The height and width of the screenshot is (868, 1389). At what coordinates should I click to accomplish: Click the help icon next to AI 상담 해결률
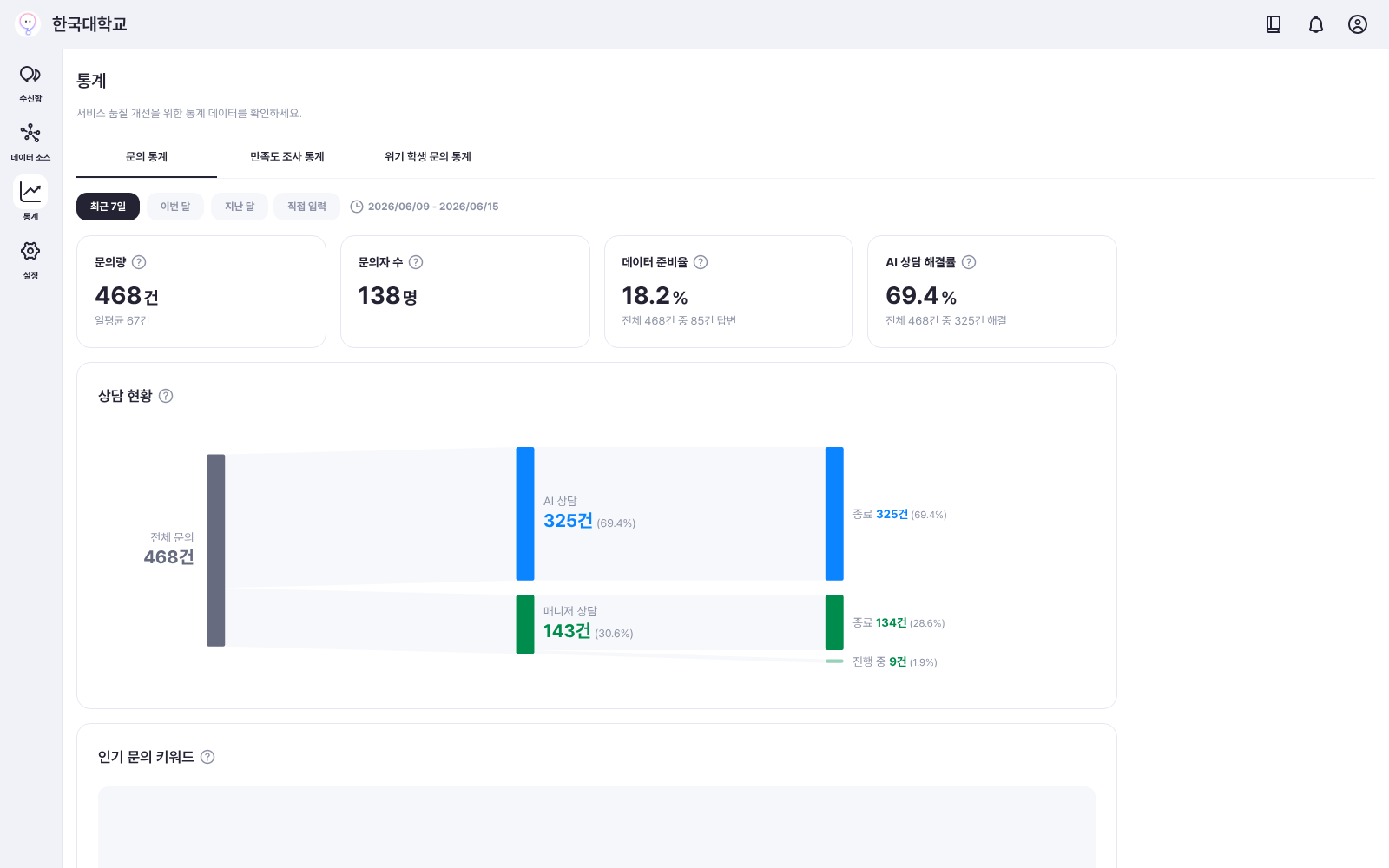point(969,262)
